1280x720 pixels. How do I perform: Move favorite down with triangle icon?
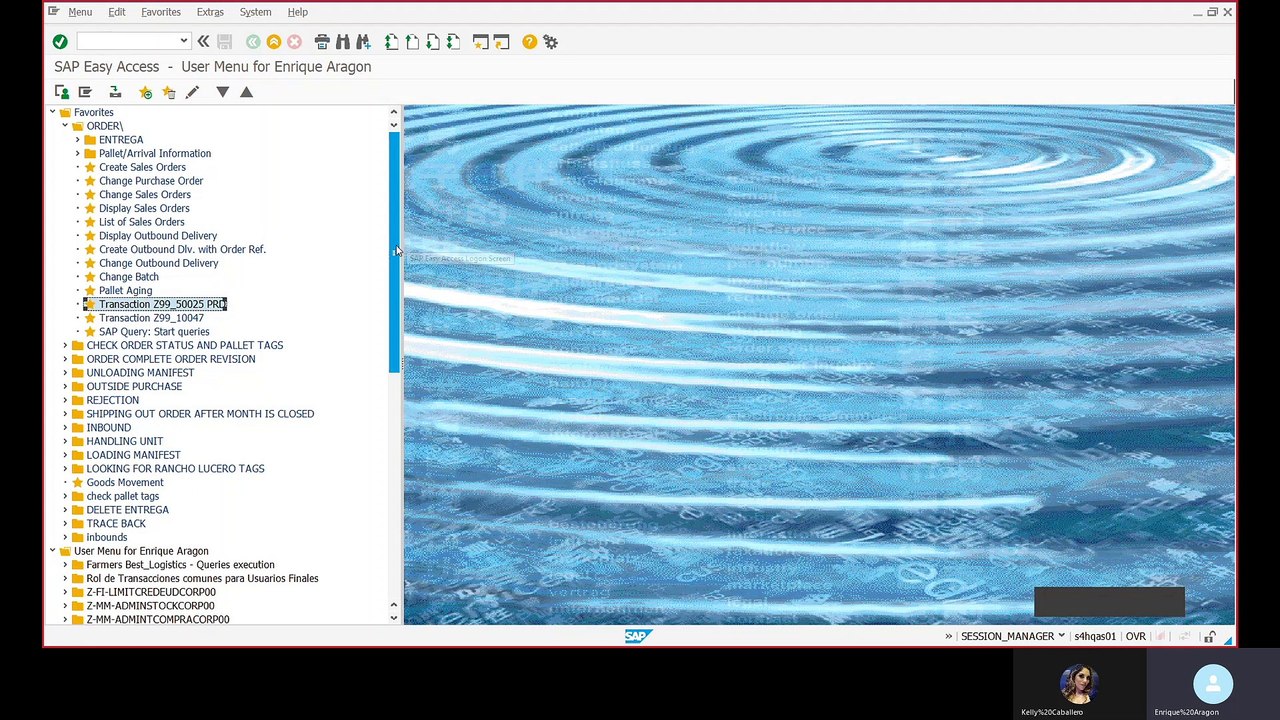pyautogui.click(x=222, y=92)
